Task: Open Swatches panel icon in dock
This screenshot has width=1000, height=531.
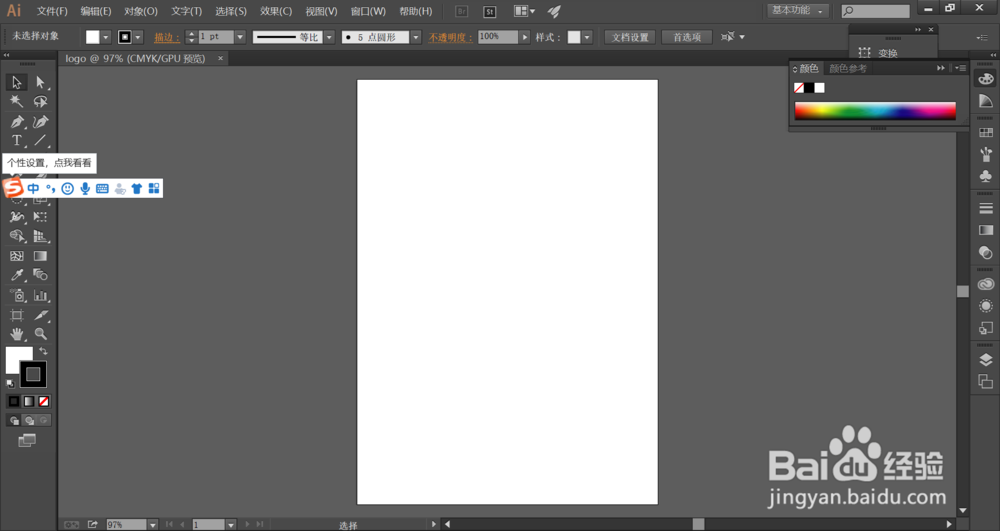Action: [985, 133]
